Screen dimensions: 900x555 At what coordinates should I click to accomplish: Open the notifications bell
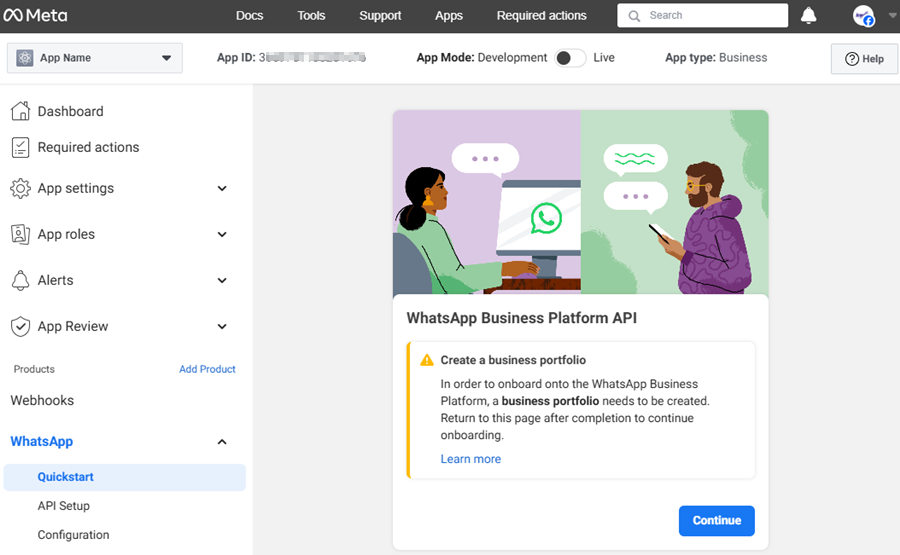(808, 15)
